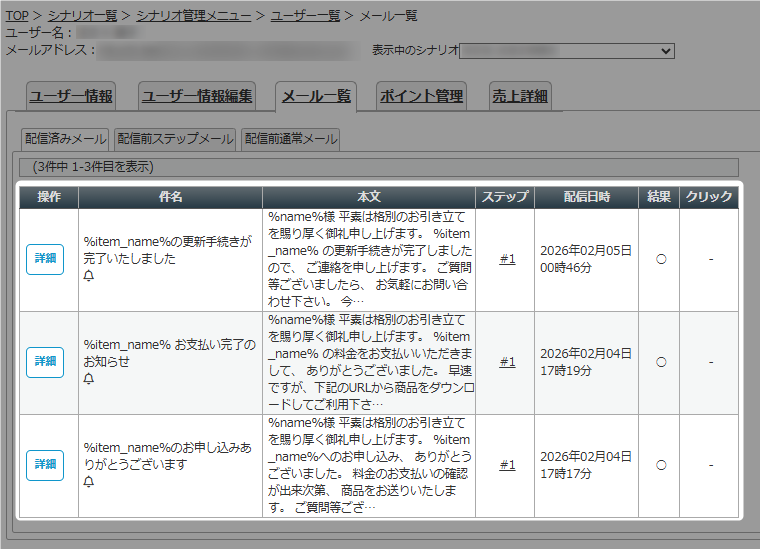Open 詳細 for the お支払い完了 mail
Image resolution: width=760 pixels, height=549 pixels.
point(45,362)
